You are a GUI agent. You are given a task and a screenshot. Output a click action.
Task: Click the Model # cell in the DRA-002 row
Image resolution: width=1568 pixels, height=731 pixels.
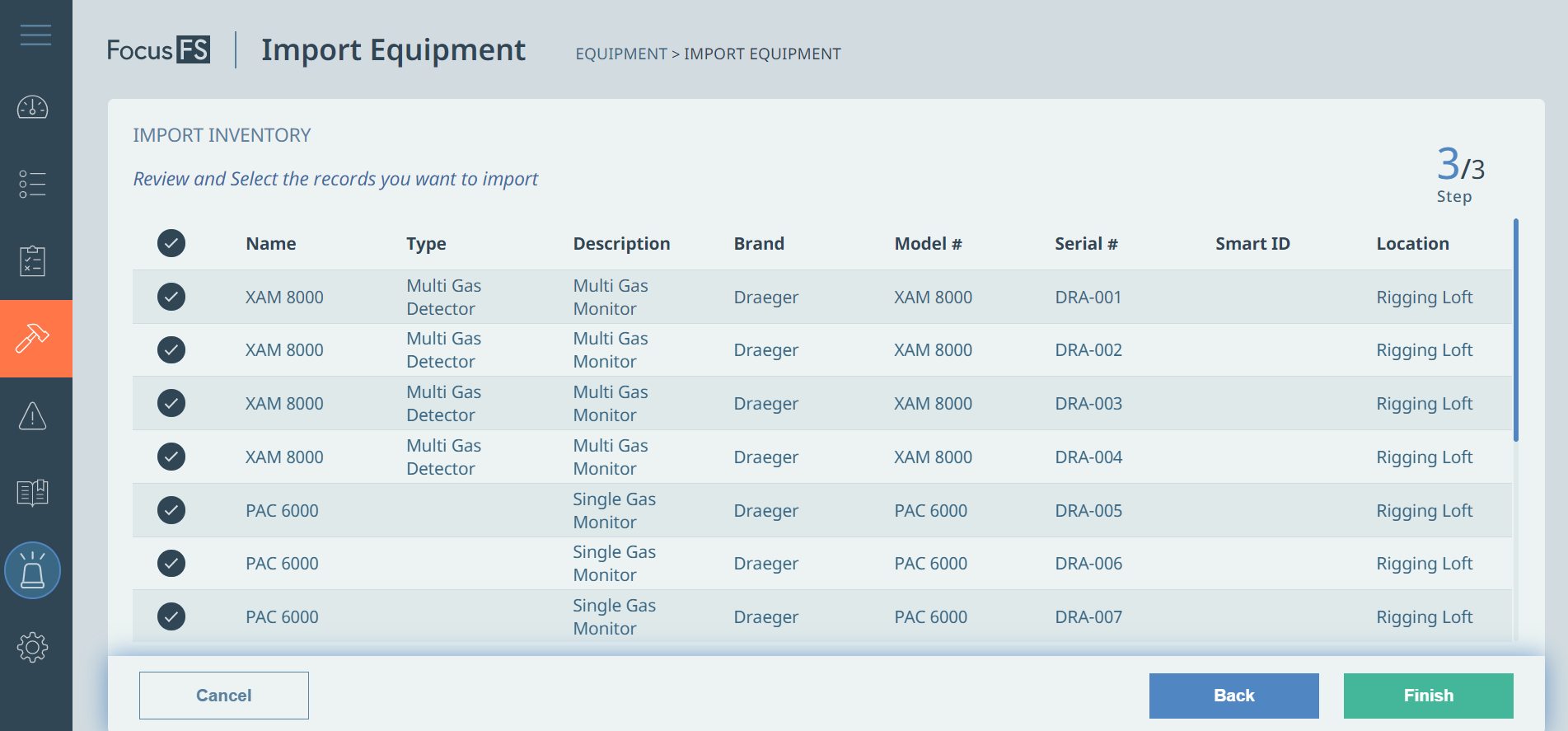click(x=934, y=350)
